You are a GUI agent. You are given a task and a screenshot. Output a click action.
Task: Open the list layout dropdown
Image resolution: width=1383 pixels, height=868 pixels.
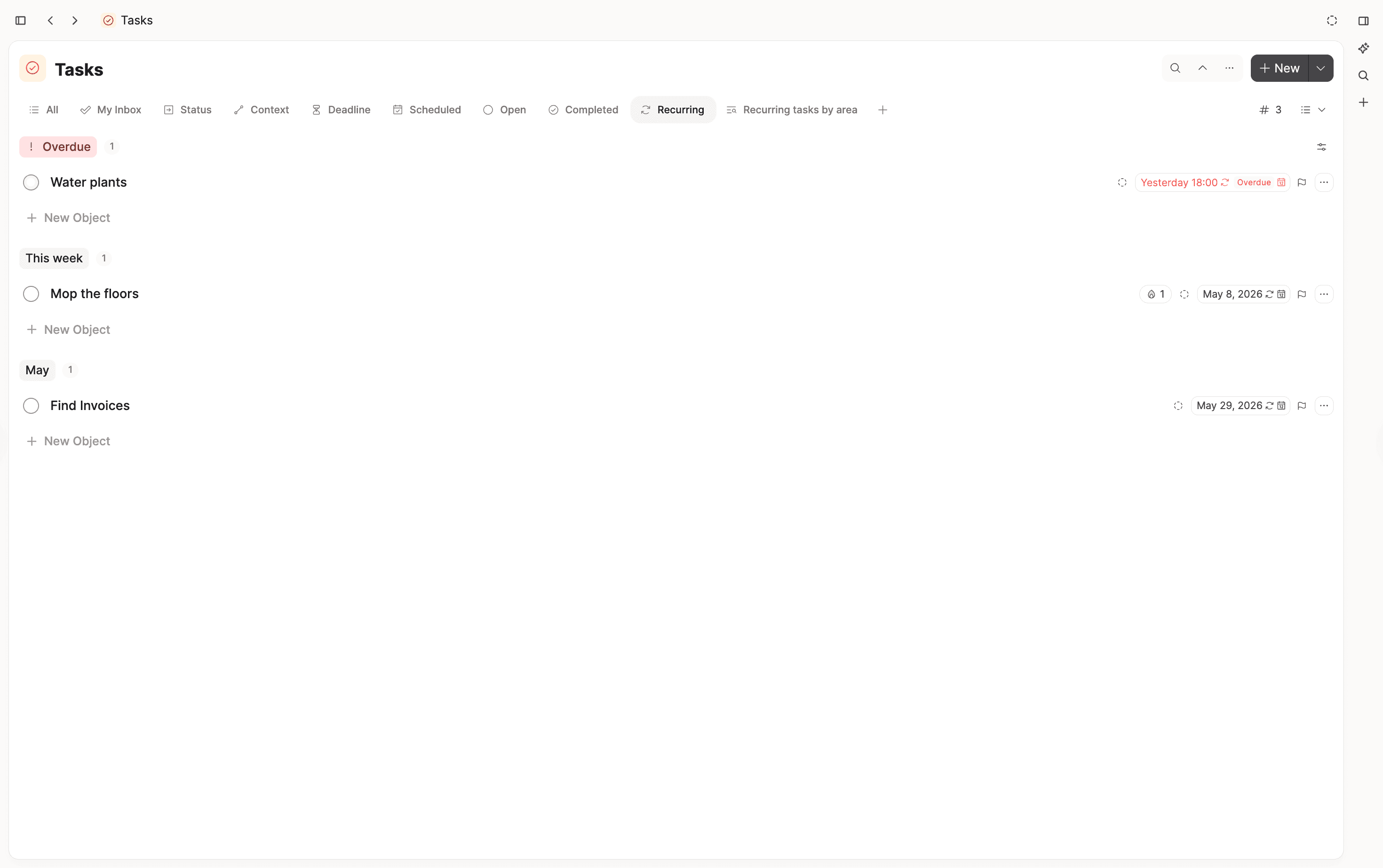[x=1313, y=110]
